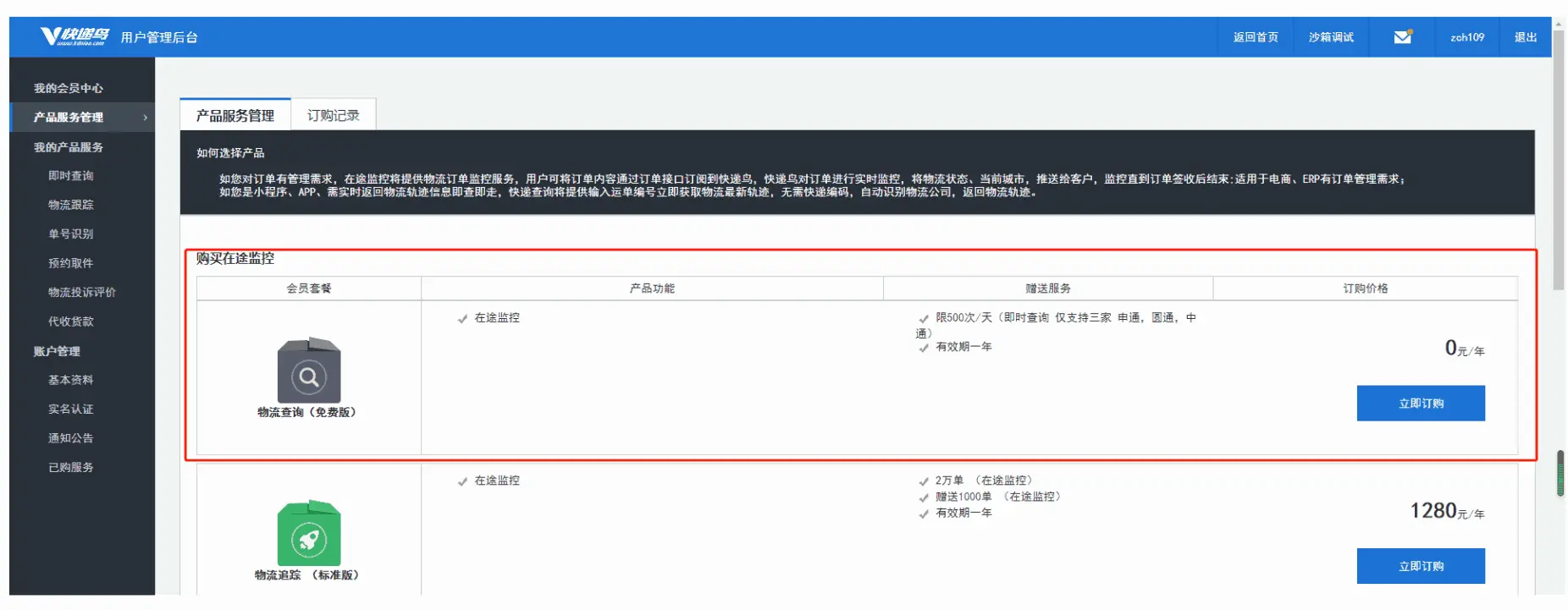Select 产品服务管理 tab
1568x610 pixels.
235,115
